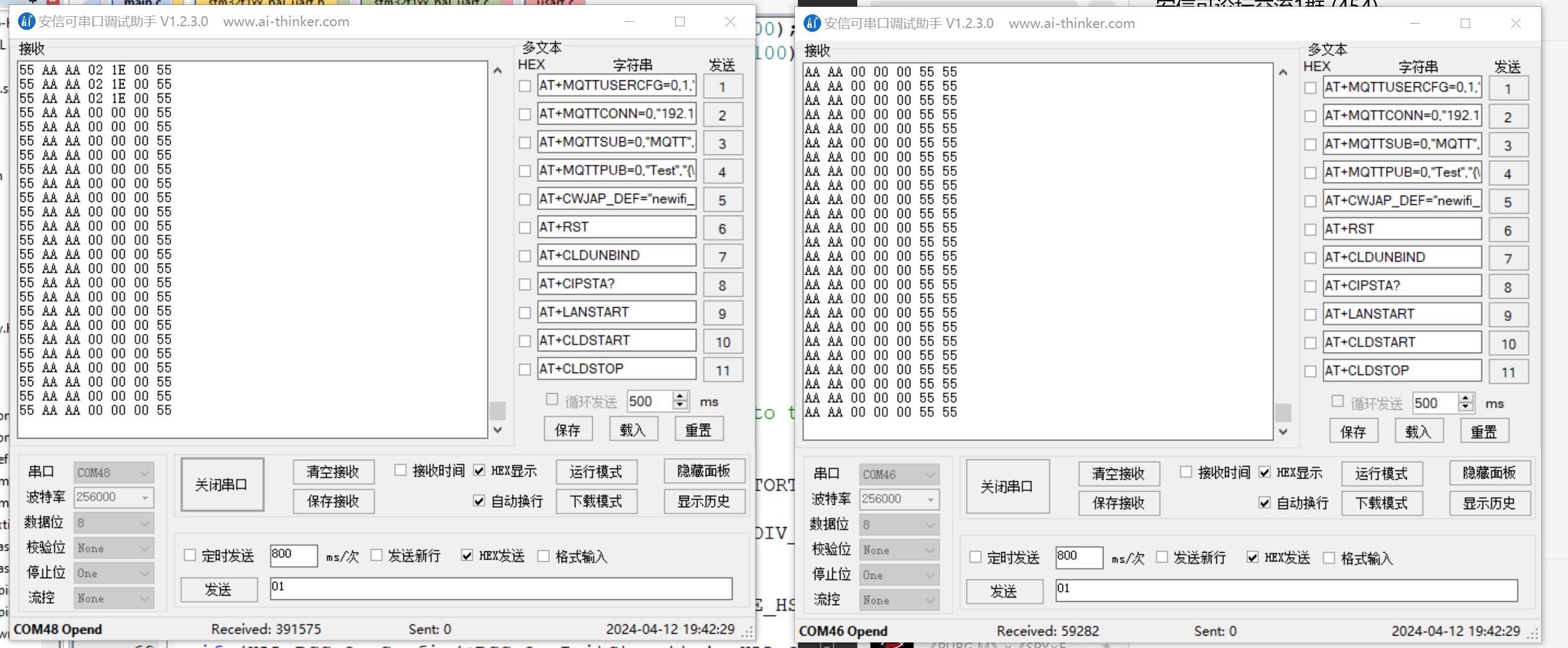Click receive area scroll-up arrow in COM48 window
This screenshot has width=1568, height=648.
coord(498,70)
